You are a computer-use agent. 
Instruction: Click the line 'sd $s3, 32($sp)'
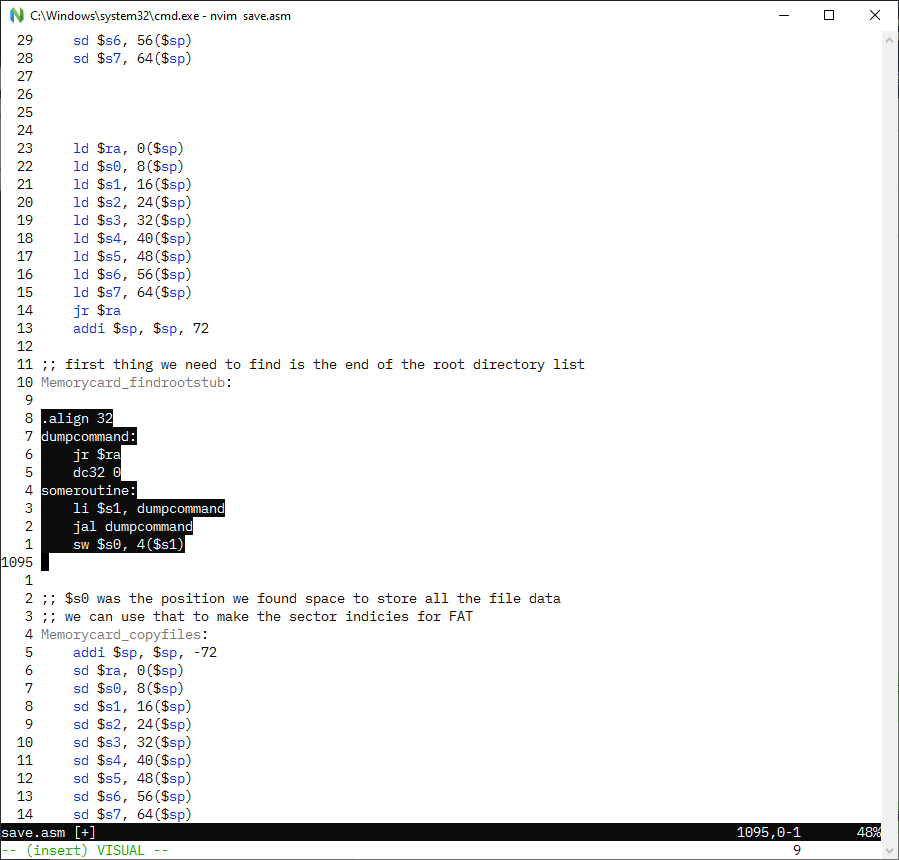click(132, 742)
